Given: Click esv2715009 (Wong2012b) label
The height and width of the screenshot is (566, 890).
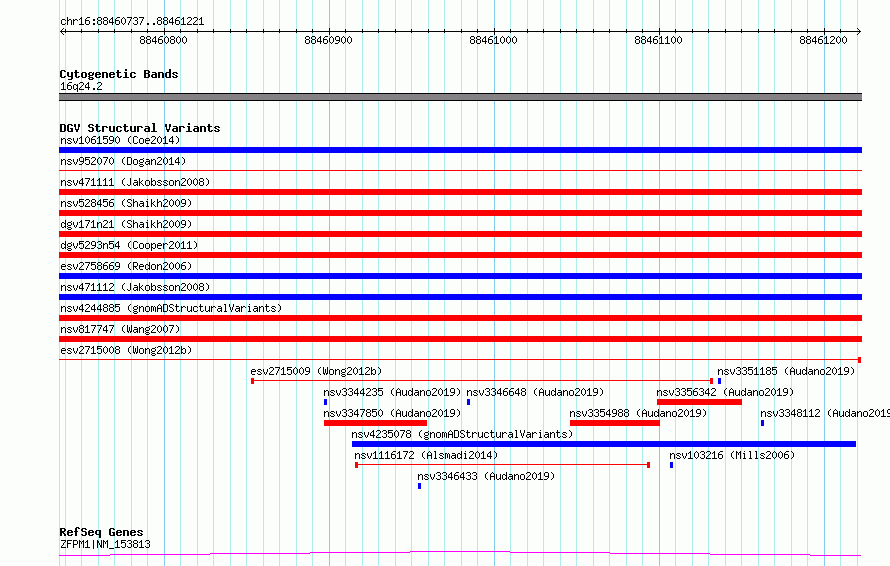Looking at the screenshot, I should point(316,371).
